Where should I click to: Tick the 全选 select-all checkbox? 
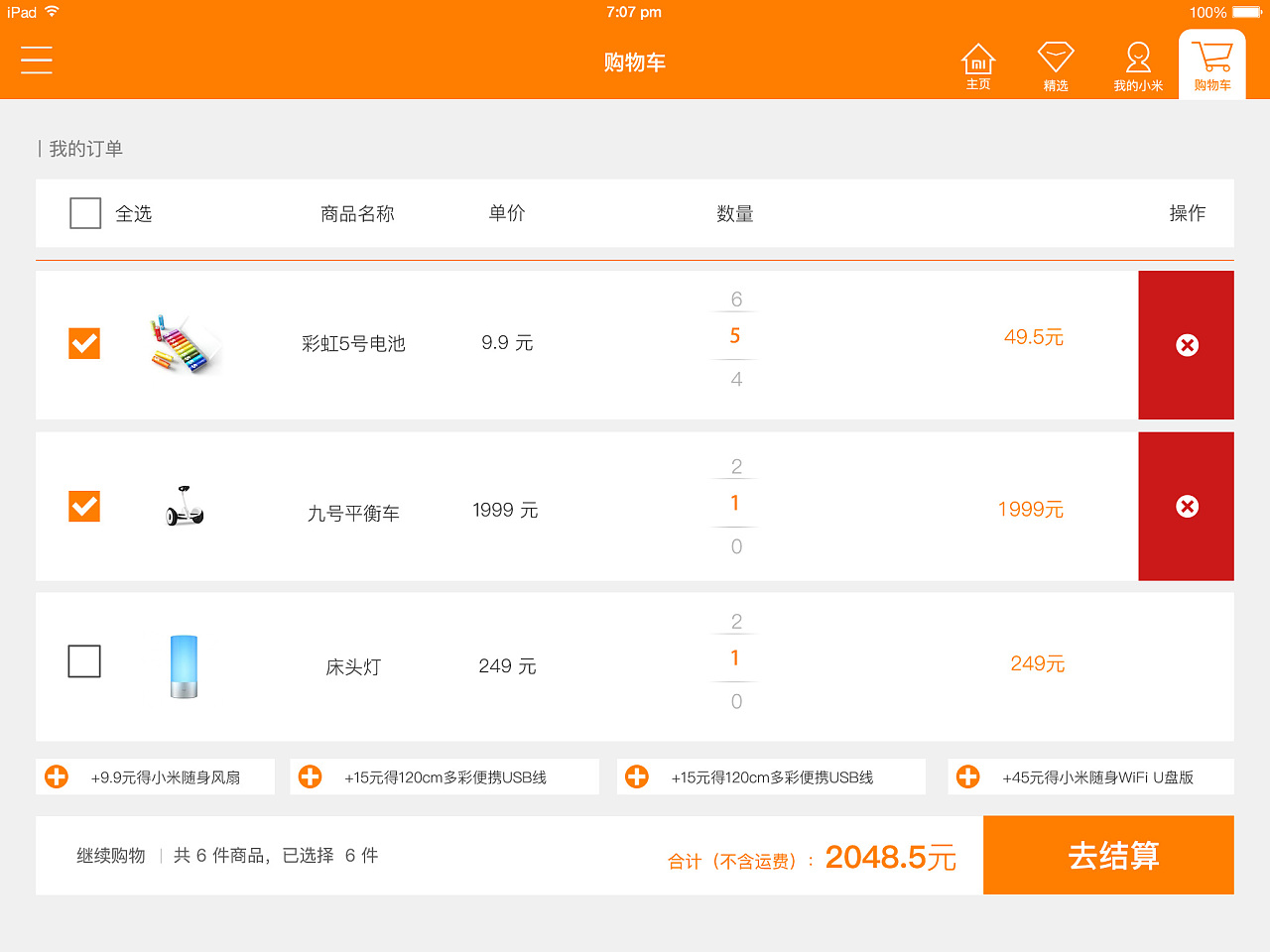pos(85,213)
